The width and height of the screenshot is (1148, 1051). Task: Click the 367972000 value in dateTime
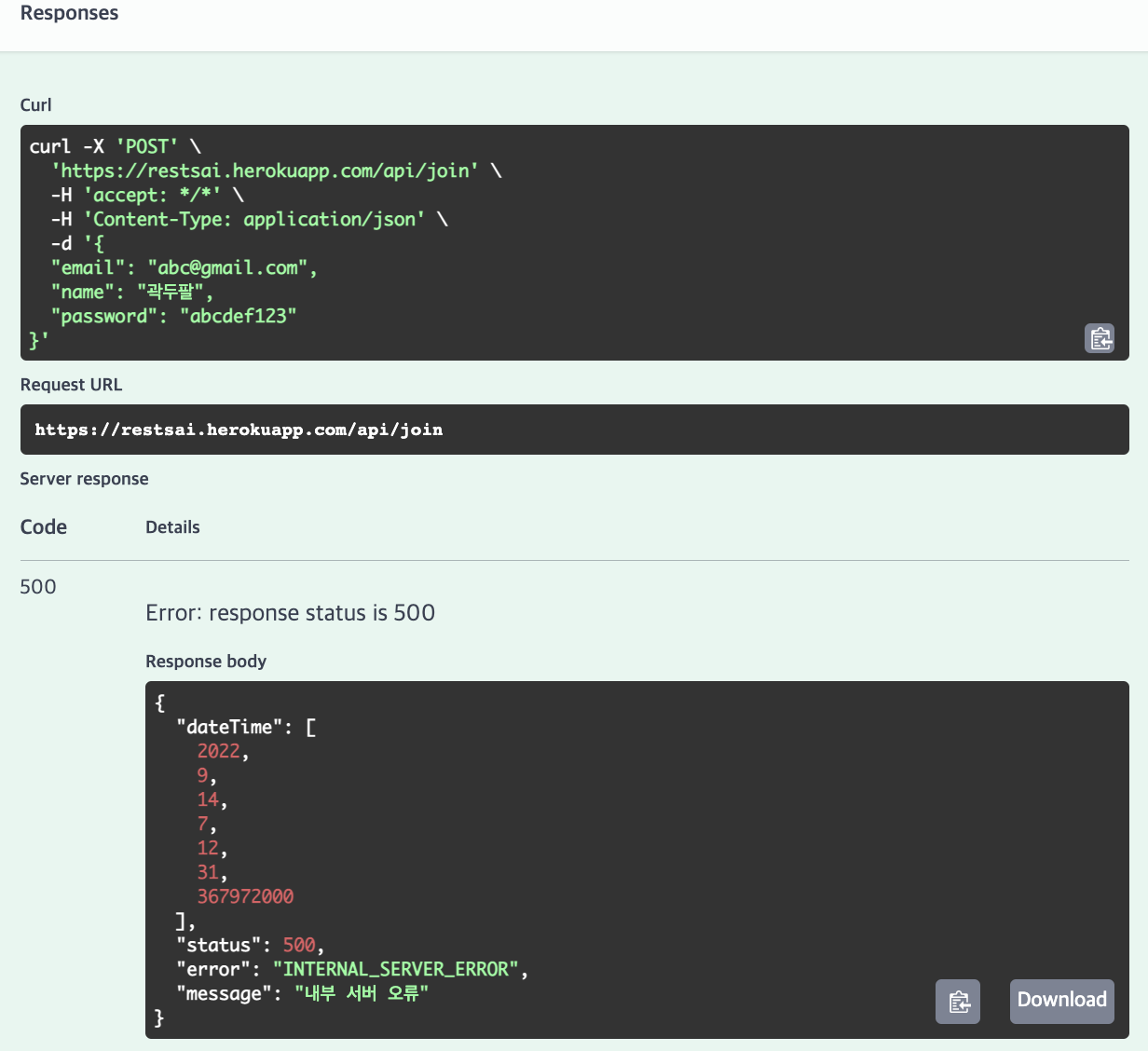pyautogui.click(x=246, y=896)
